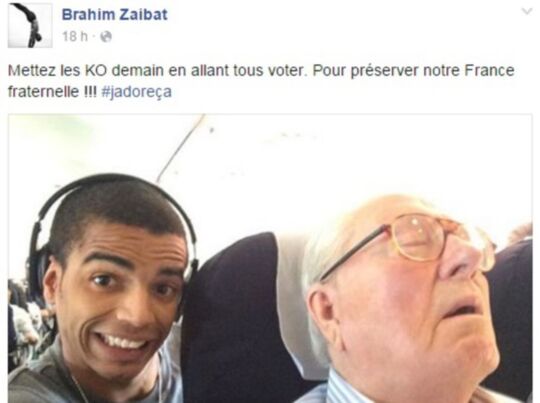This screenshot has height=403, width=540.
Task: Open the poster's profile picture thumbnail
Action: pyautogui.click(x=30, y=25)
